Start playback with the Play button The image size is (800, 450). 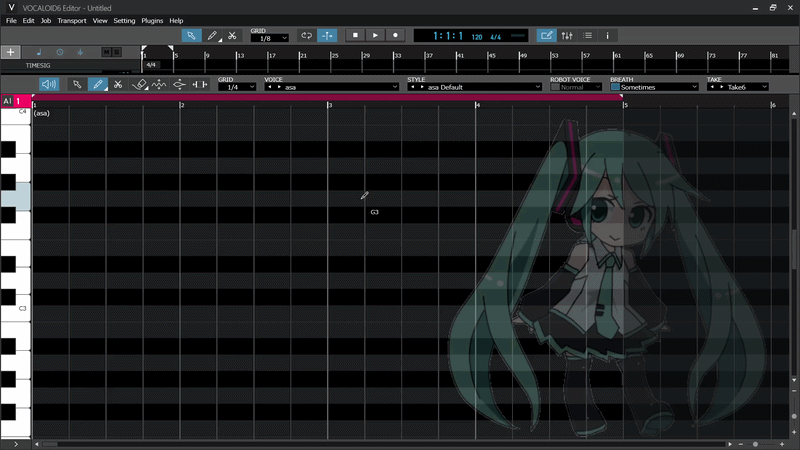(x=375, y=35)
